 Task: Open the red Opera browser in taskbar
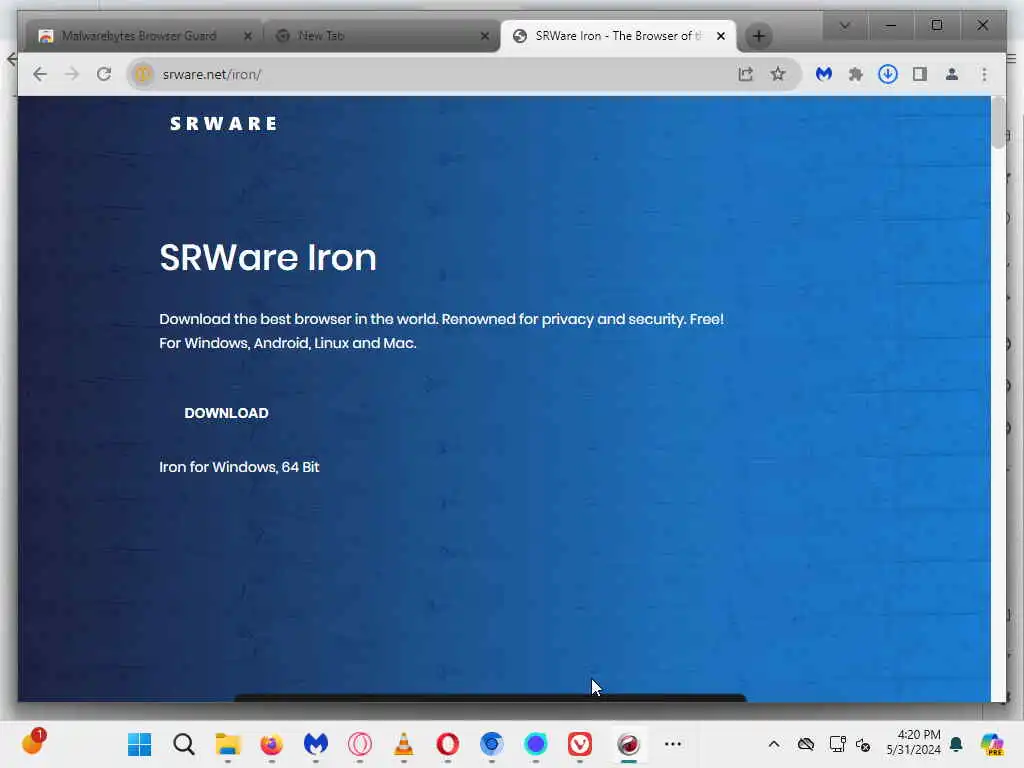tap(447, 744)
